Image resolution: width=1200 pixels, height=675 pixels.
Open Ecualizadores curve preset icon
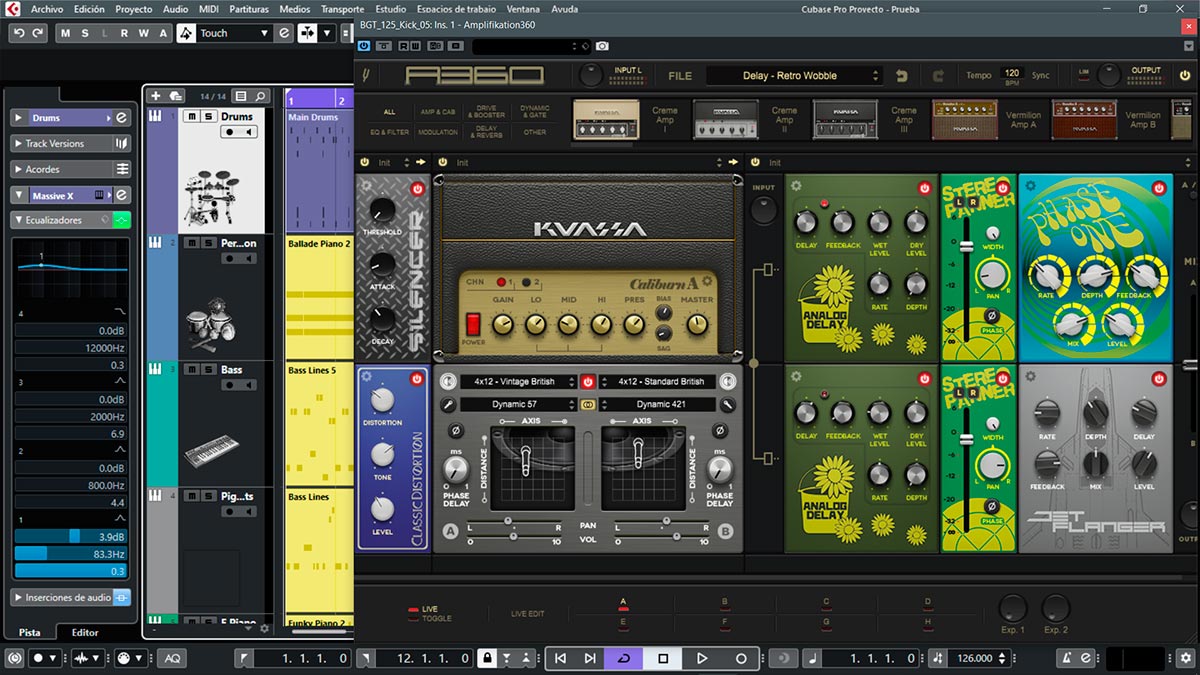(122, 220)
